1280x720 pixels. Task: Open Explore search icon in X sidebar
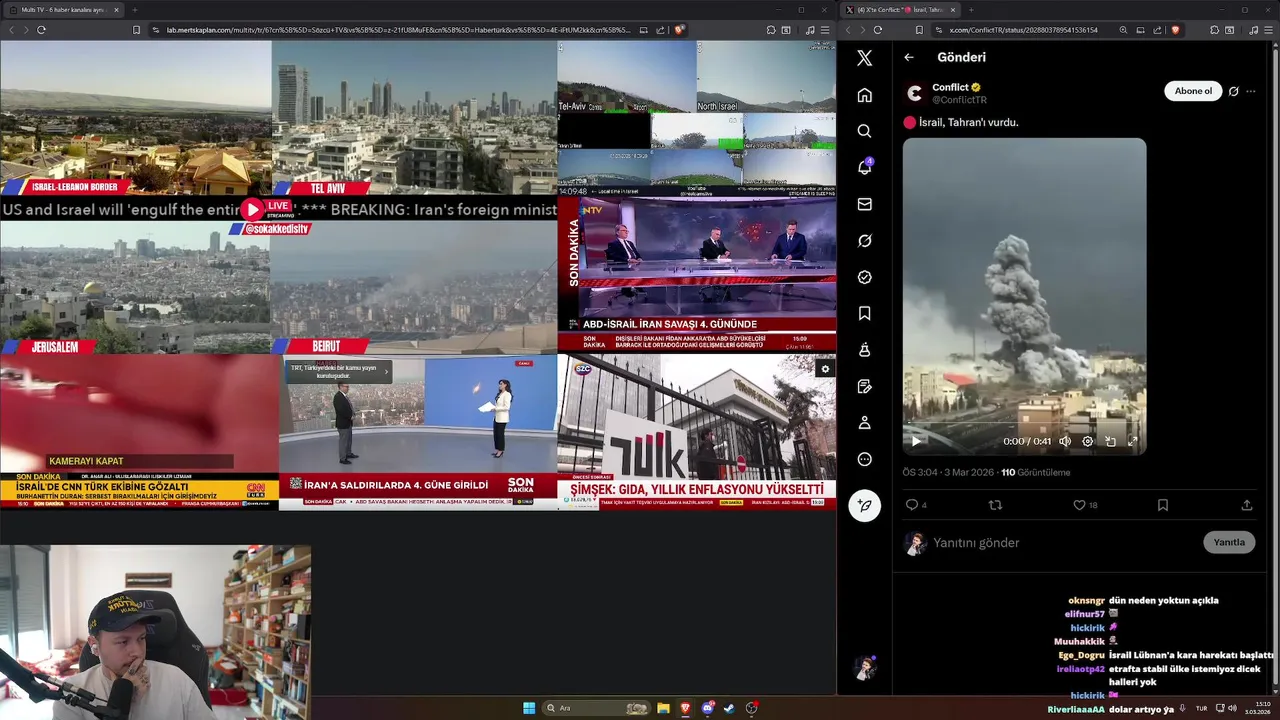(865, 131)
